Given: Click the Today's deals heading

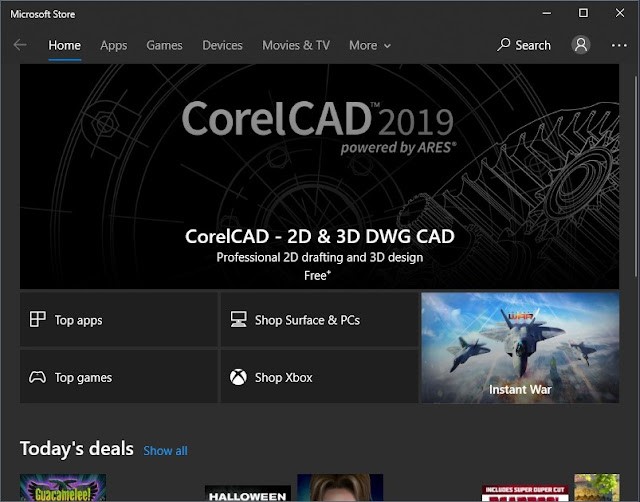Looking at the screenshot, I should pos(77,449).
